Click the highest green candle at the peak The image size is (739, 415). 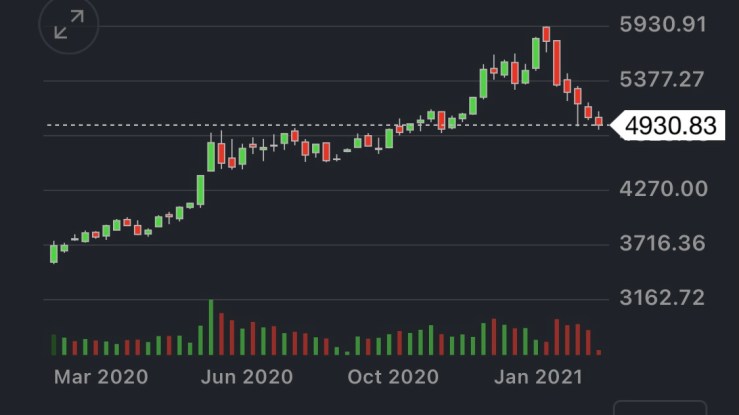tap(536, 53)
